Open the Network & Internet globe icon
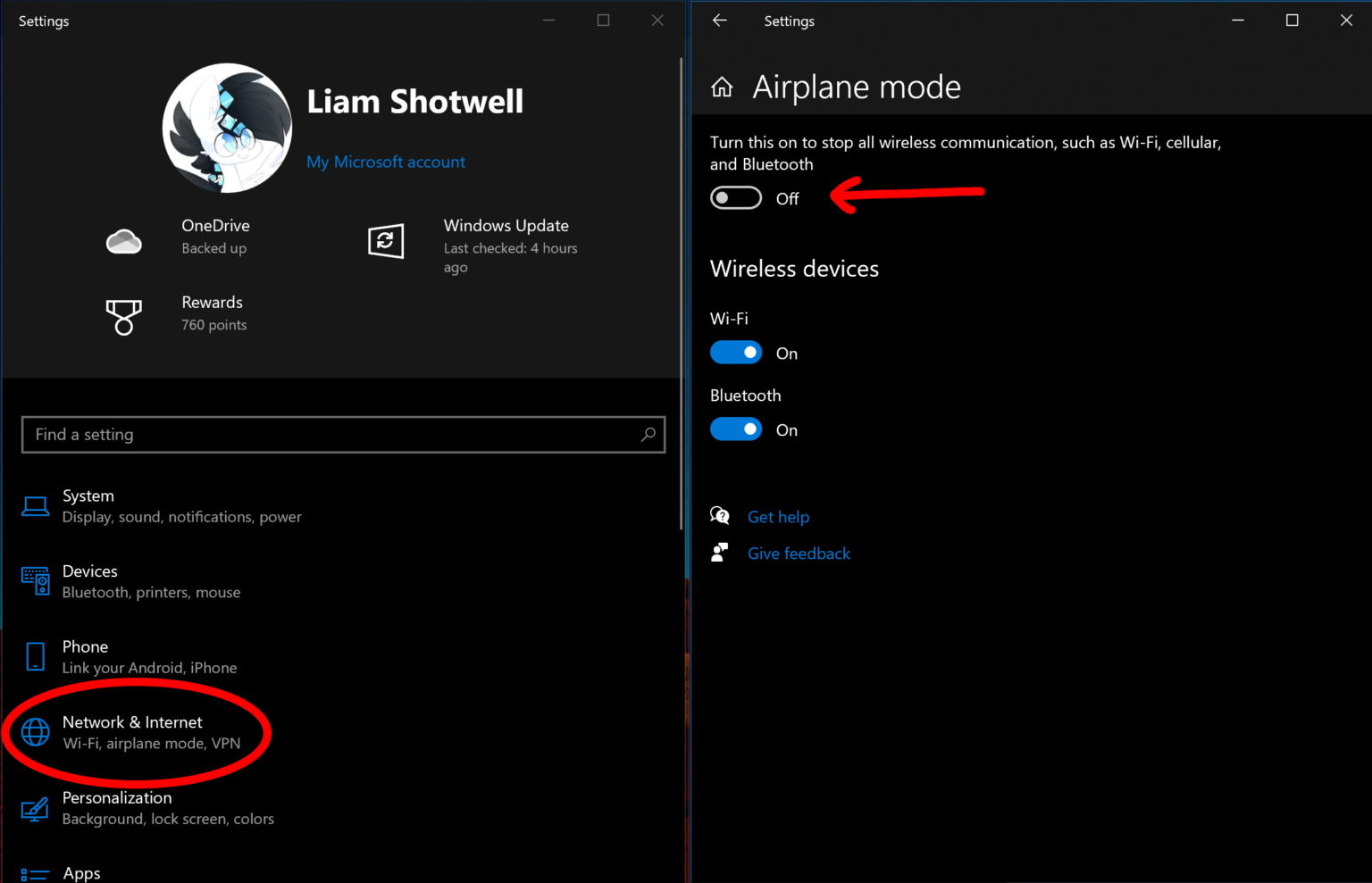The image size is (1372, 883). pos(35,732)
